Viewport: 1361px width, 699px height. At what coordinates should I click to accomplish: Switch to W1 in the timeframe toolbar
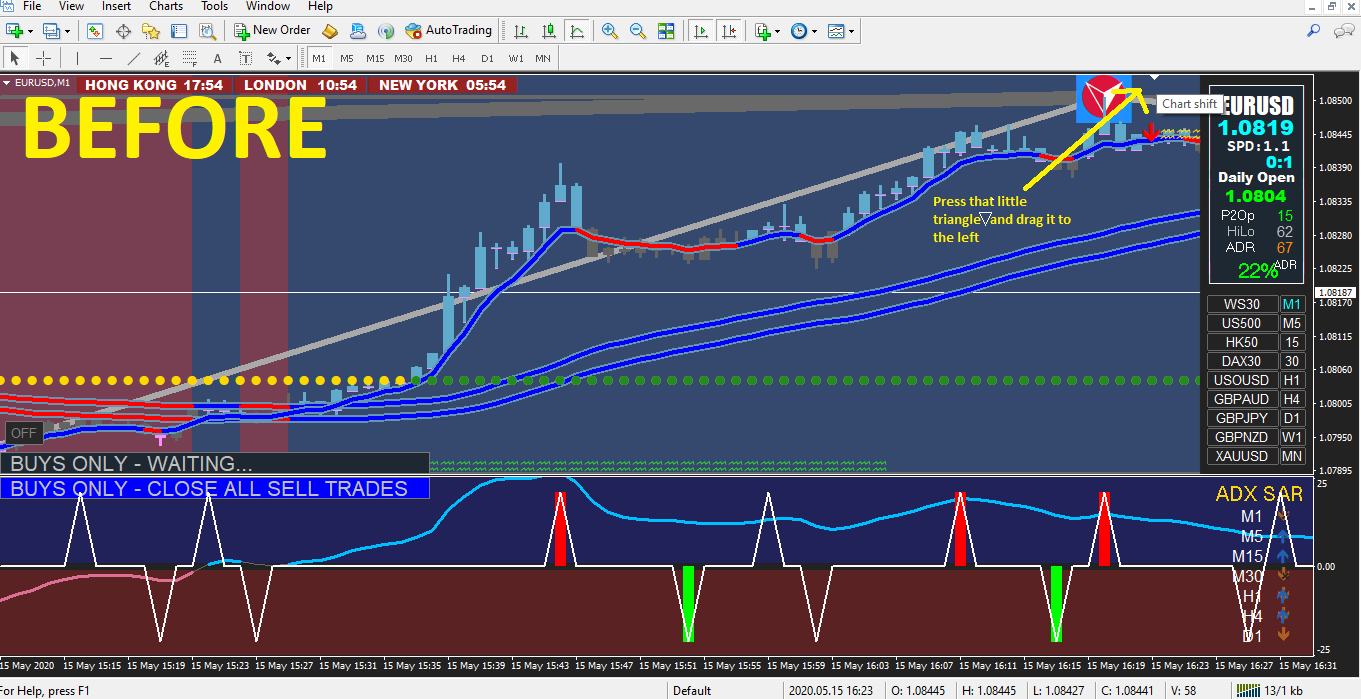(x=515, y=58)
